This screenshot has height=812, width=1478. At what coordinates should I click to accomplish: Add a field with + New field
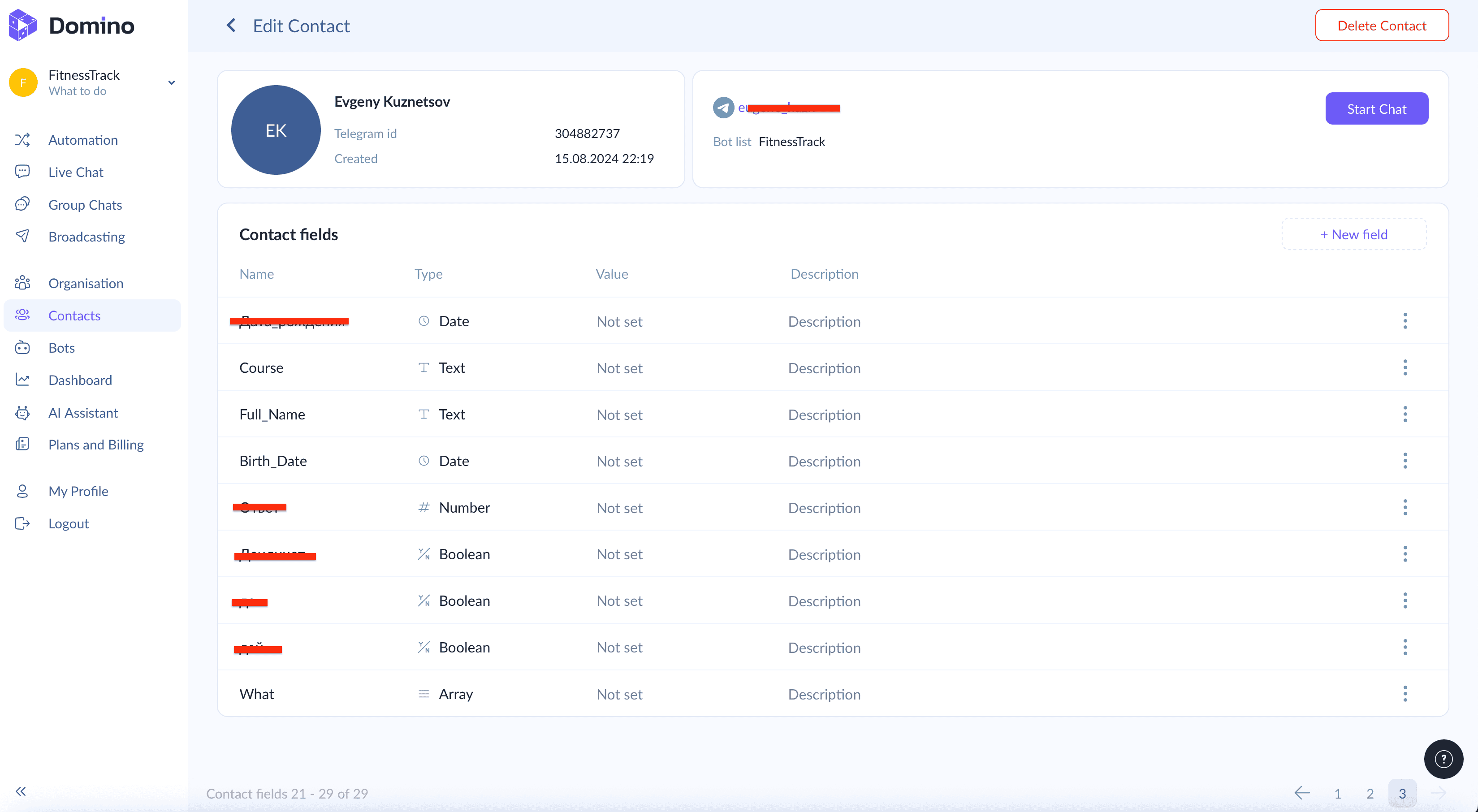click(1353, 234)
